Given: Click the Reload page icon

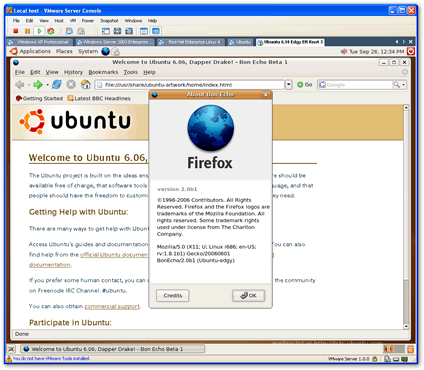Looking at the screenshot, I should point(57,85).
